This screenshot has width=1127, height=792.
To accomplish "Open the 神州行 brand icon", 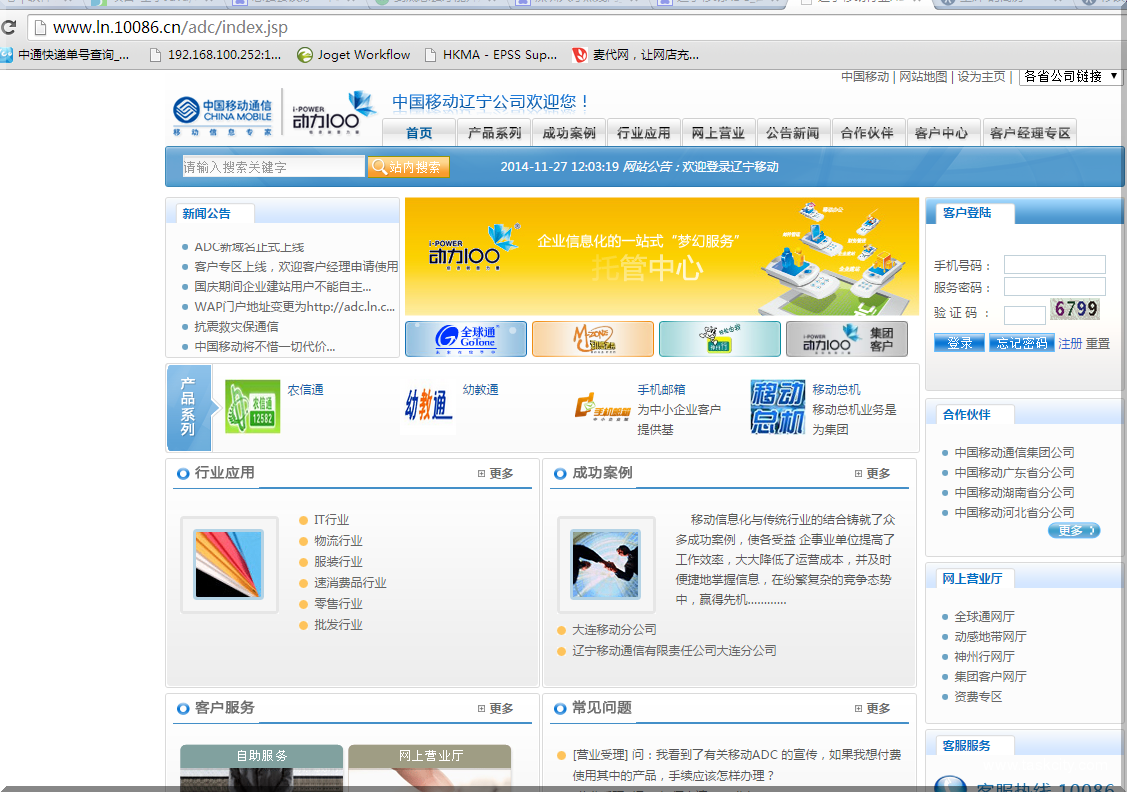I will [719, 338].
